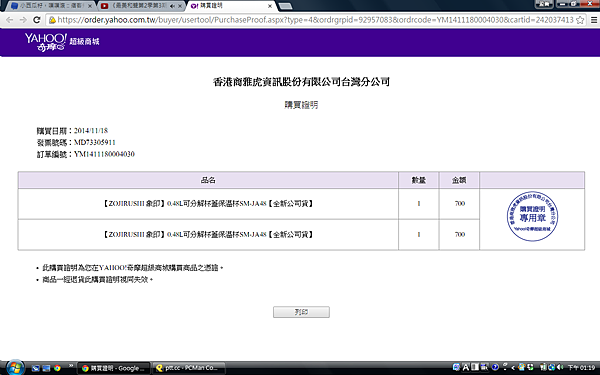
Task: Click the Chrome quick launch icon
Action: click(x=57, y=368)
